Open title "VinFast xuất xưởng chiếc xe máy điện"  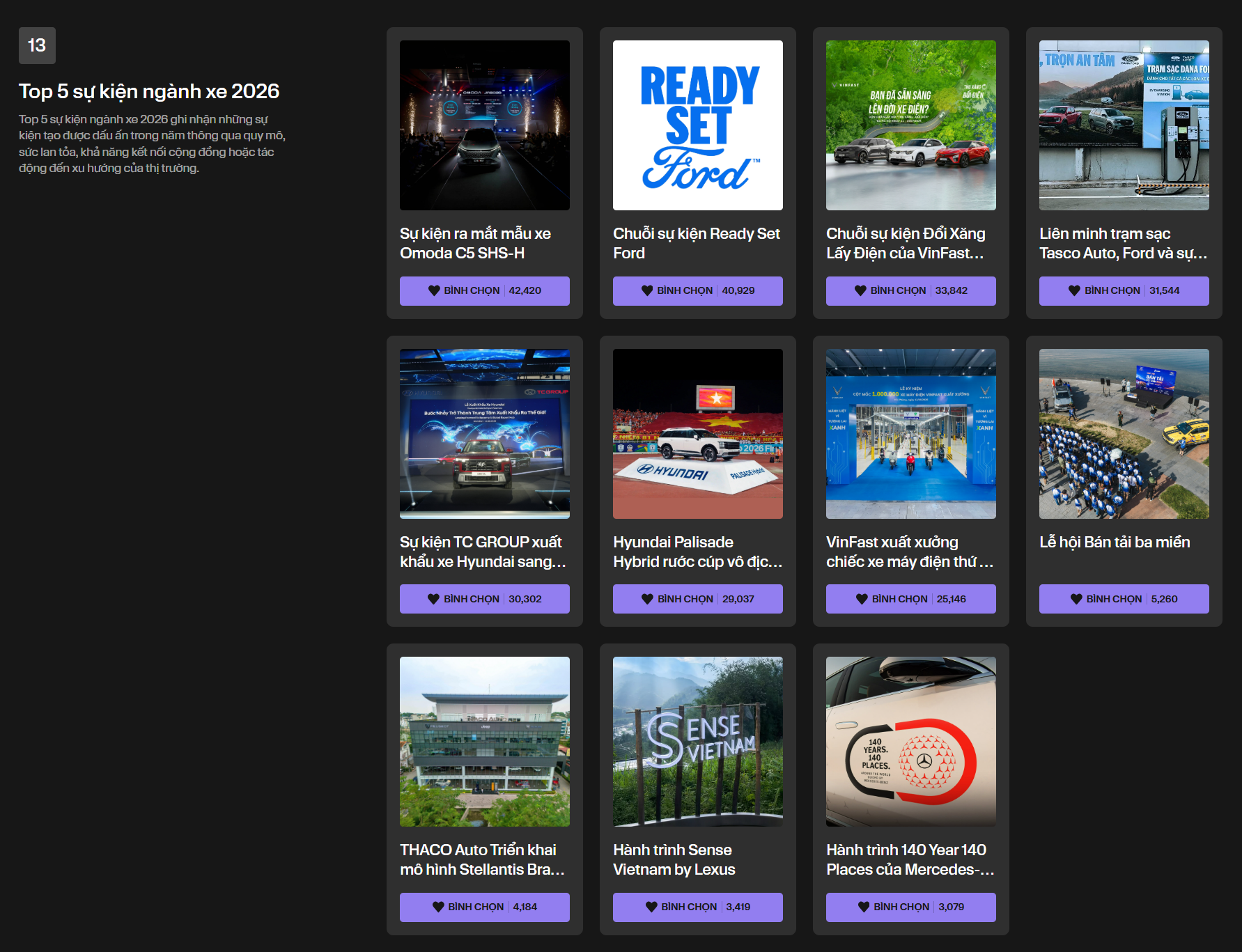(910, 552)
